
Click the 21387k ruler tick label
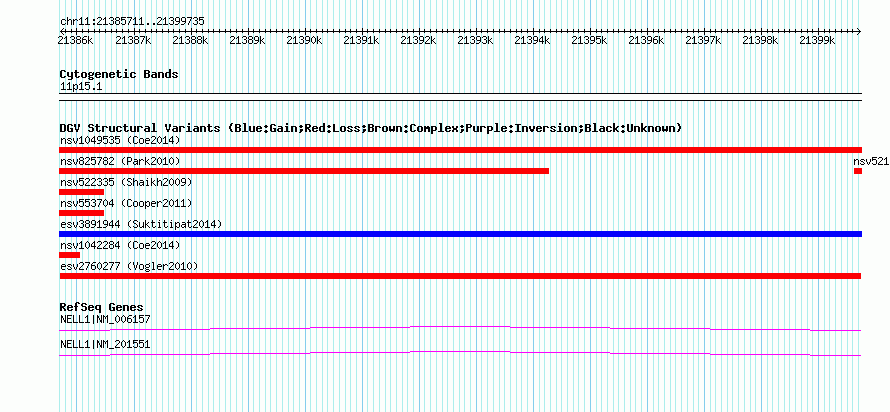click(x=133, y=40)
